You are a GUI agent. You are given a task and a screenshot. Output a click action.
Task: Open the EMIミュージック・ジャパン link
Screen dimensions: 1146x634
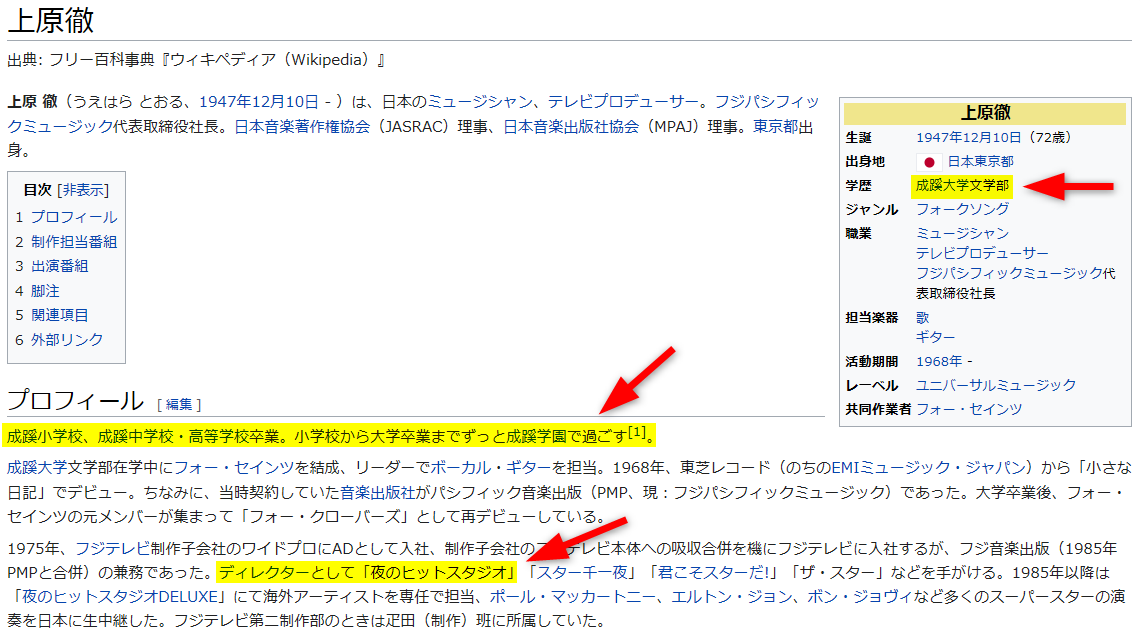coord(928,468)
